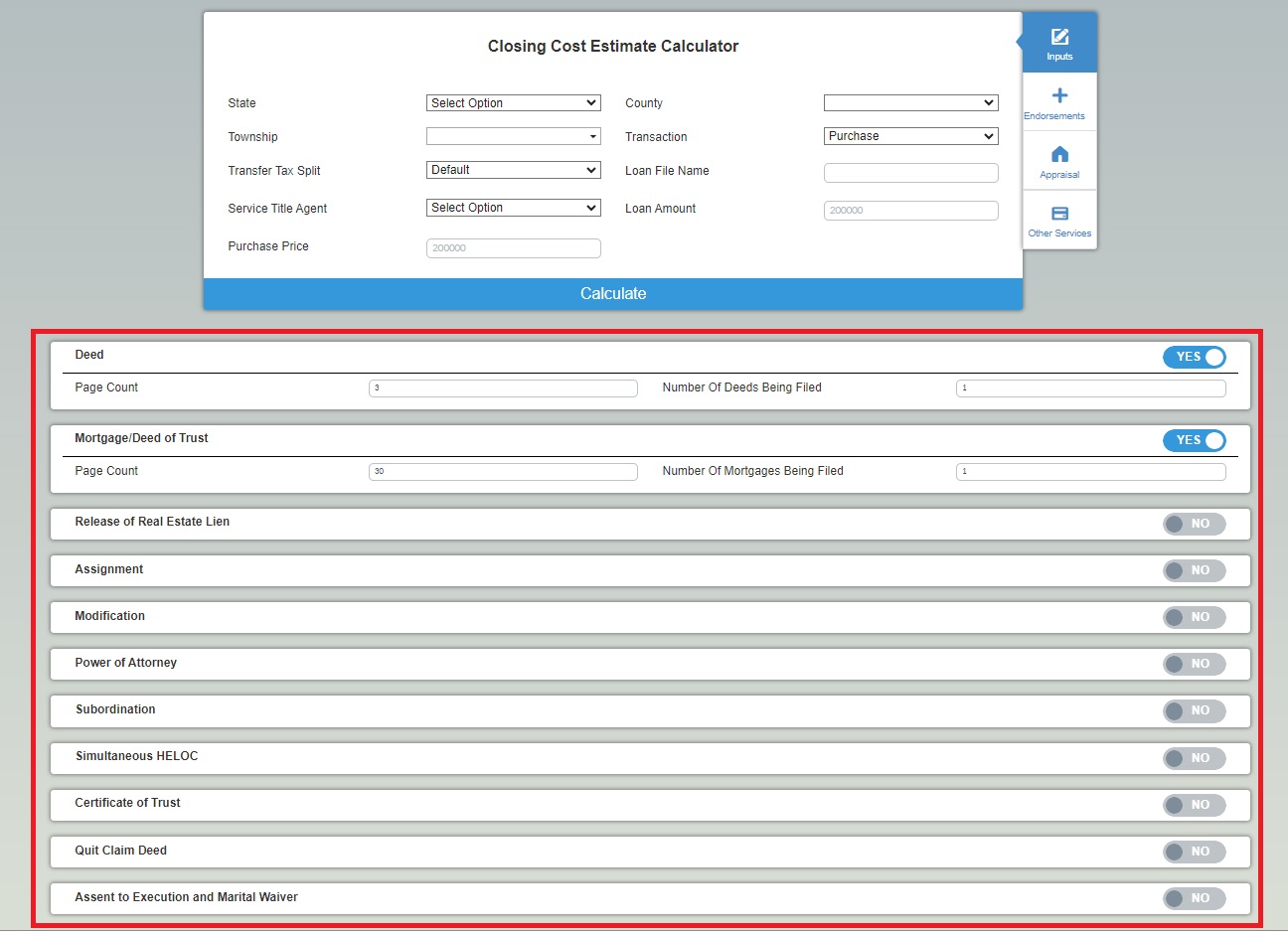Open the Township combo box
The width and height of the screenshot is (1288, 933).
pos(513,136)
